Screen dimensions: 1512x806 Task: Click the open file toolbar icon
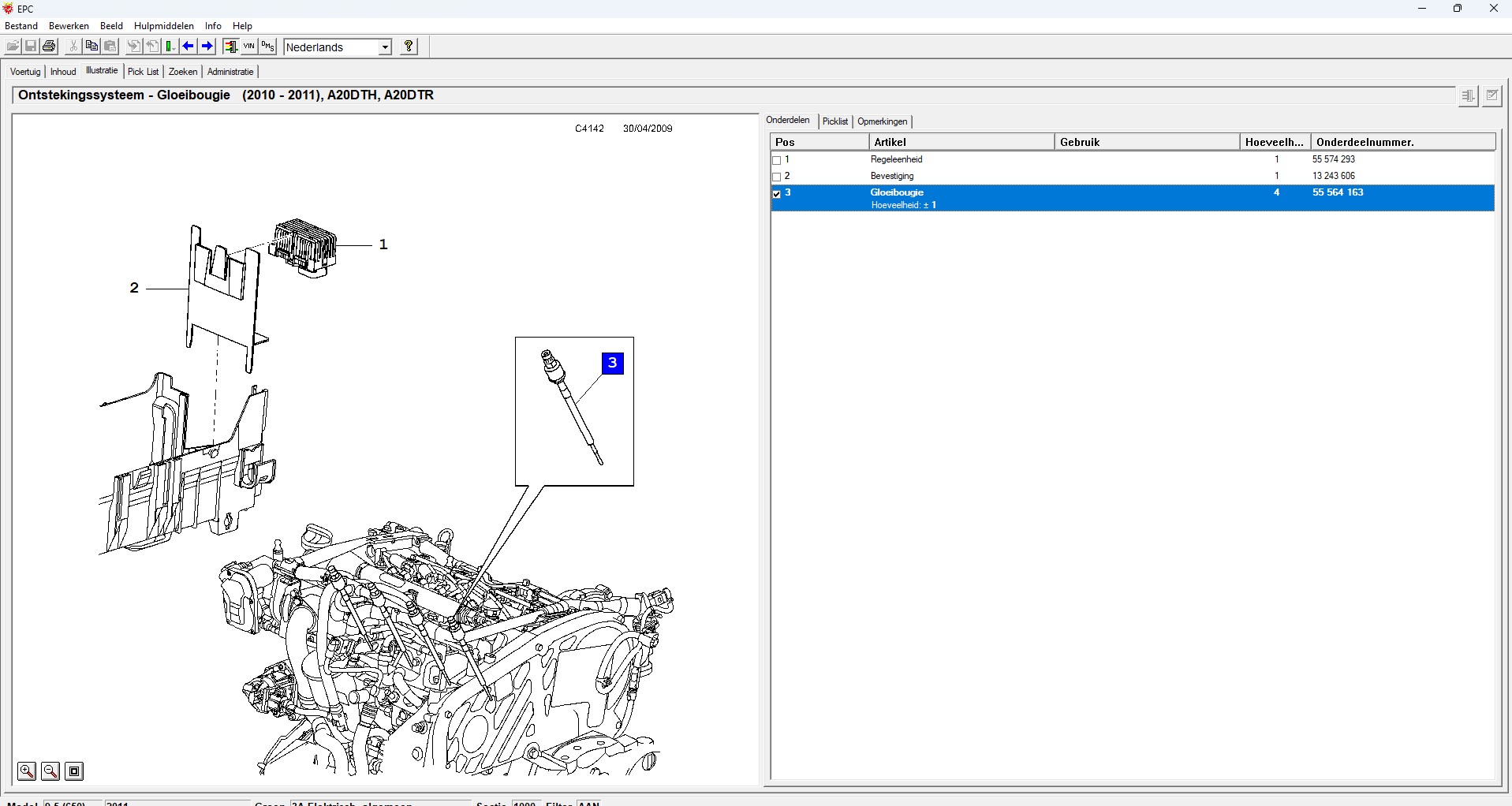13,47
